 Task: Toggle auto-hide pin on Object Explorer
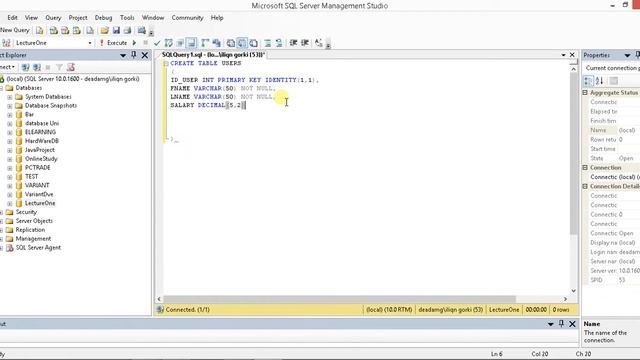(134, 55)
